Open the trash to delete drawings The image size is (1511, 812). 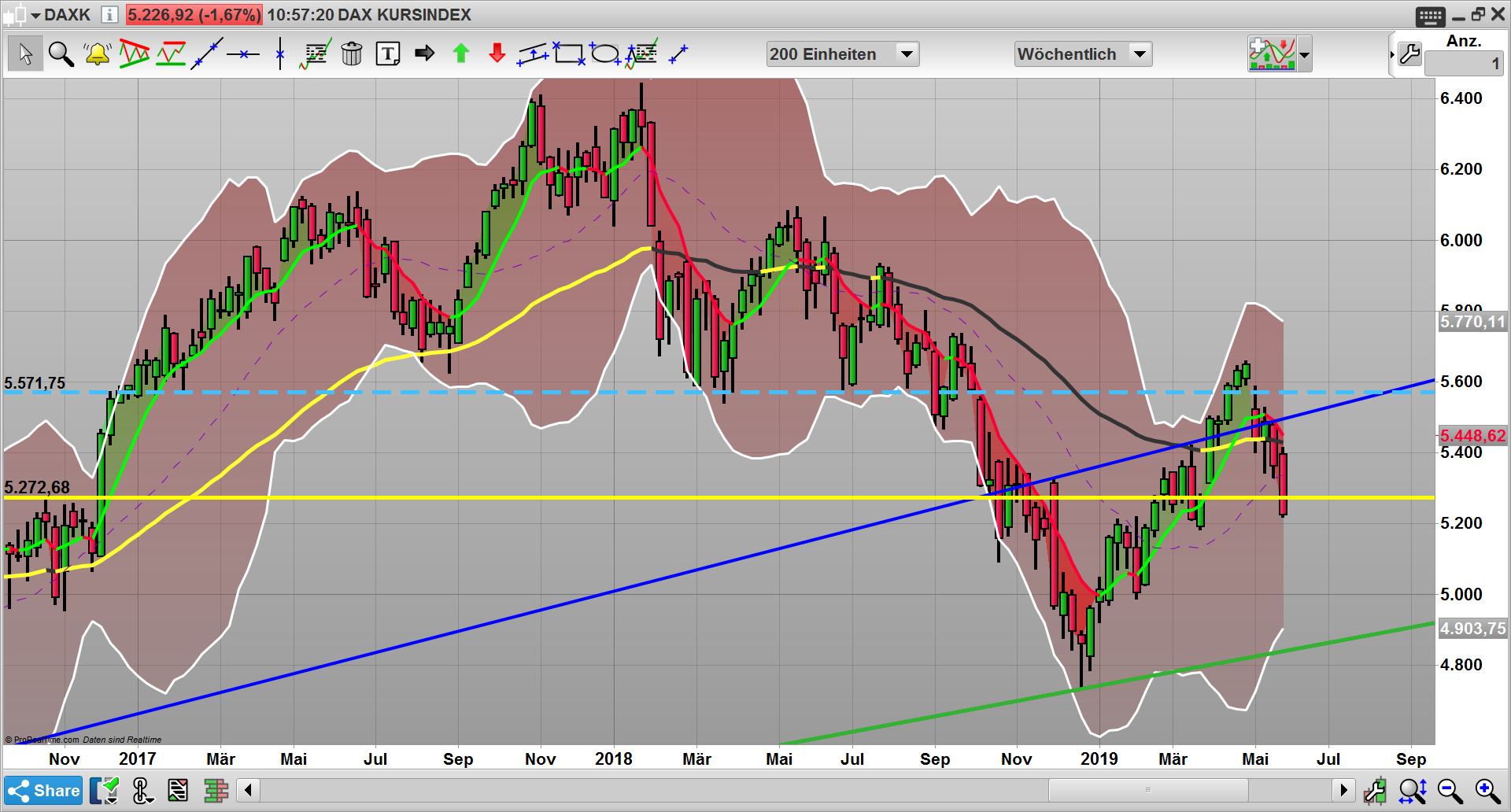pos(352,54)
